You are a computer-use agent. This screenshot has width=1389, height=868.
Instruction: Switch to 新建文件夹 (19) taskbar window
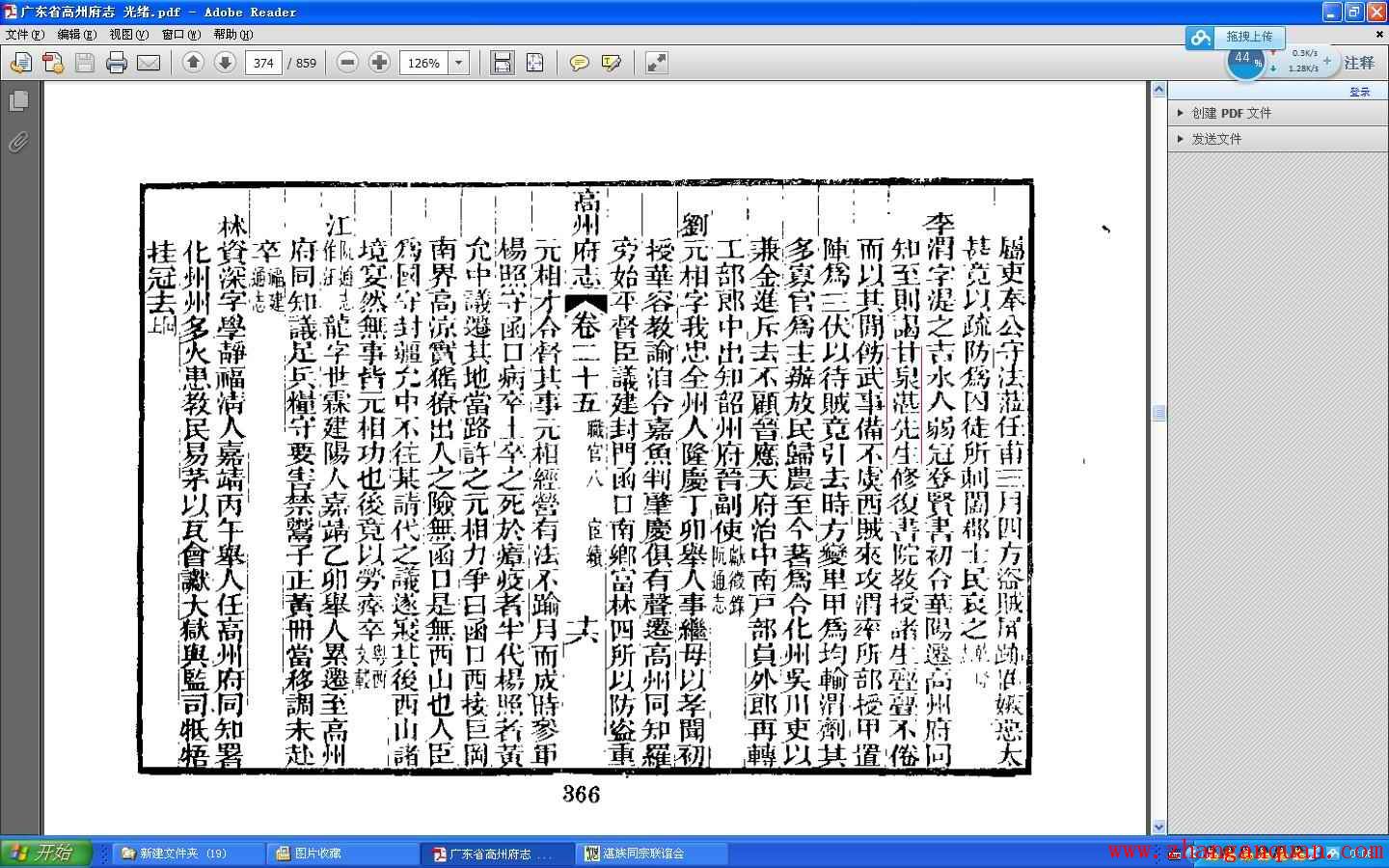point(188,854)
